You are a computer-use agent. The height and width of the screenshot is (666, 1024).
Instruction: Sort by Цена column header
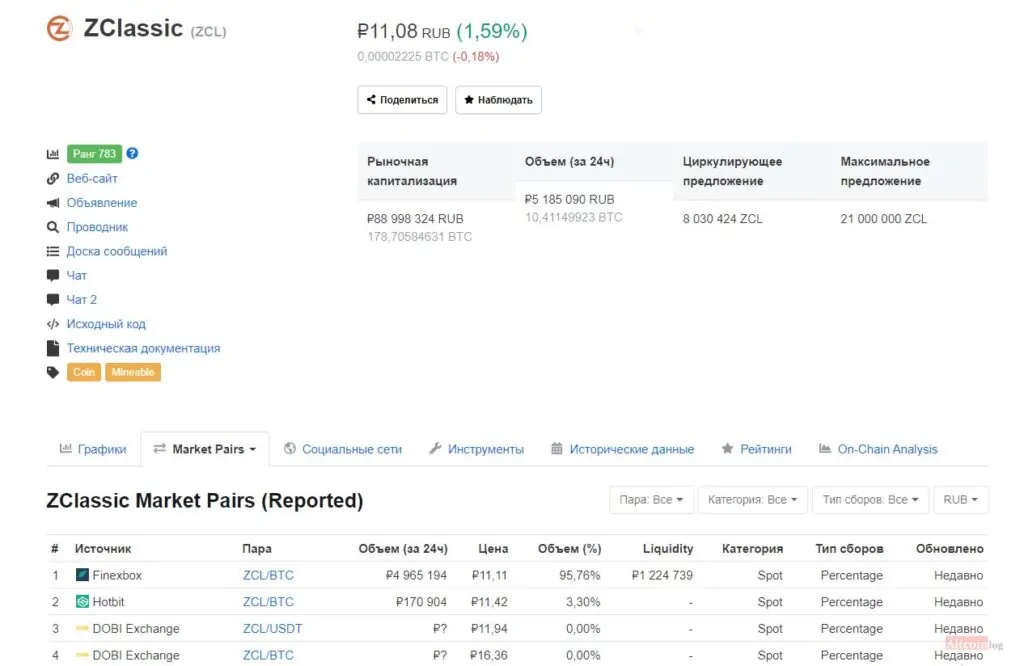(493, 548)
